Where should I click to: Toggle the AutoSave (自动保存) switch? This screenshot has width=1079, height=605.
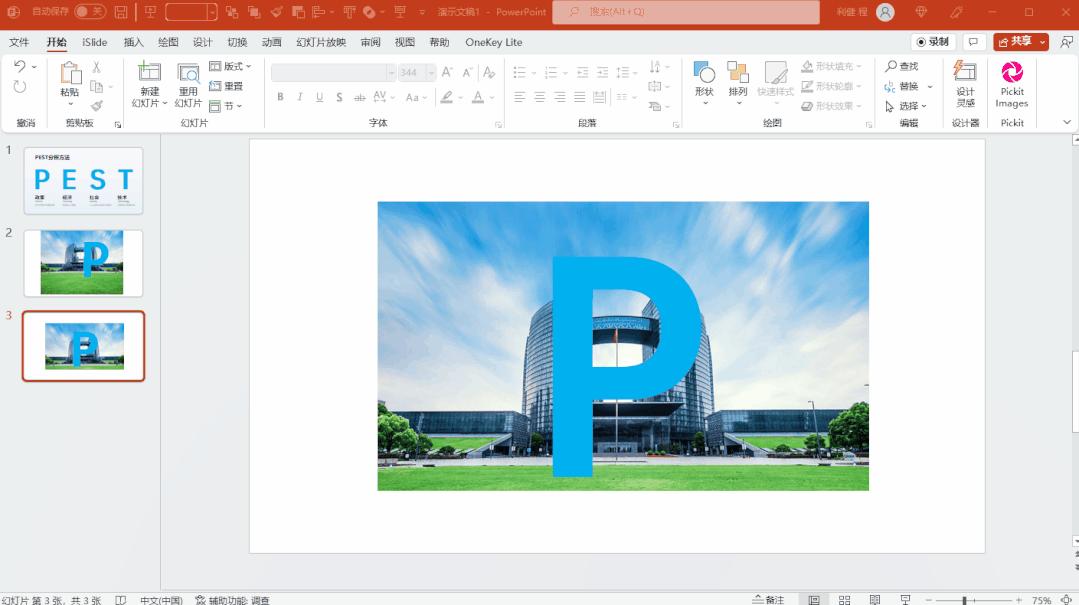pyautogui.click(x=89, y=12)
